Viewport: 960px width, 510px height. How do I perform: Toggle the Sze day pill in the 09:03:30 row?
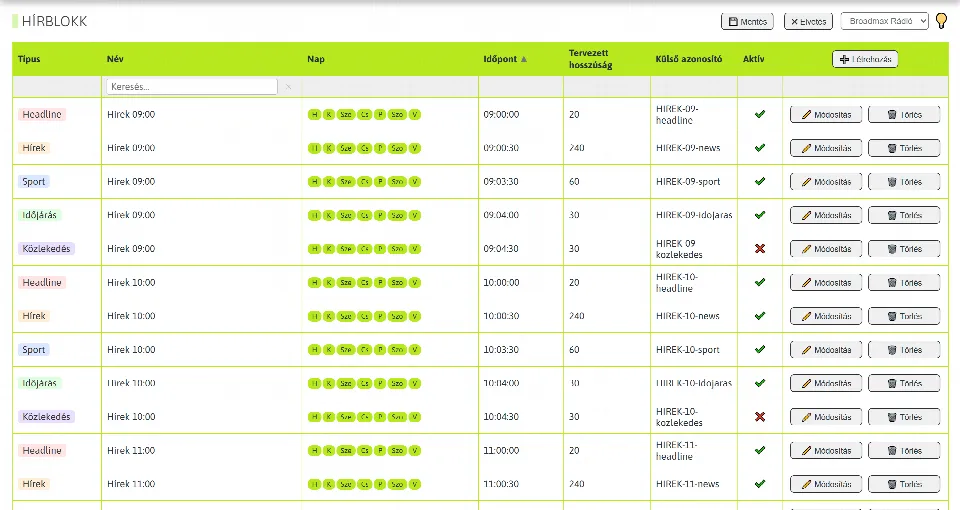click(346, 182)
